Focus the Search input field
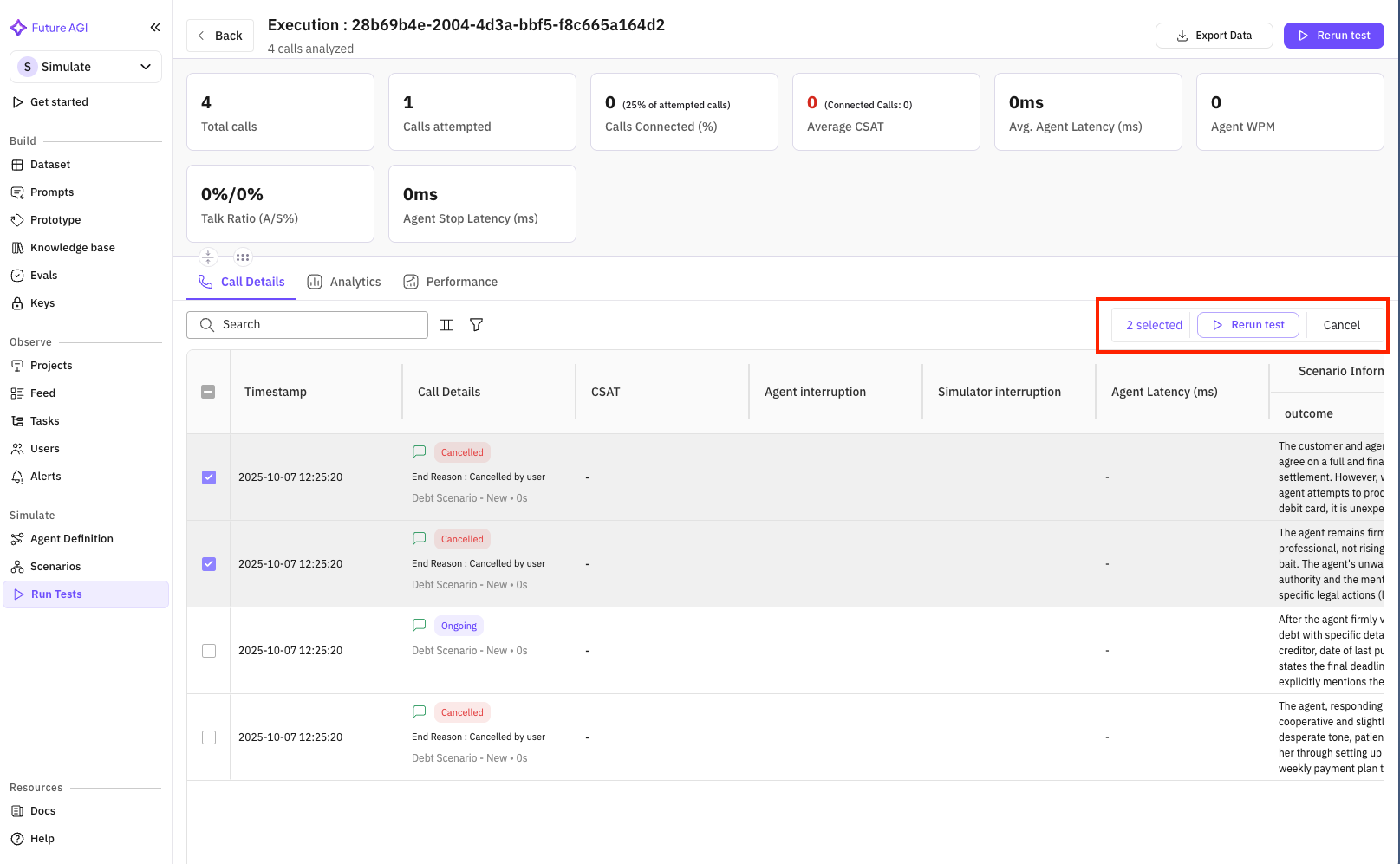Screen dimensions: 1400x864 [307, 325]
